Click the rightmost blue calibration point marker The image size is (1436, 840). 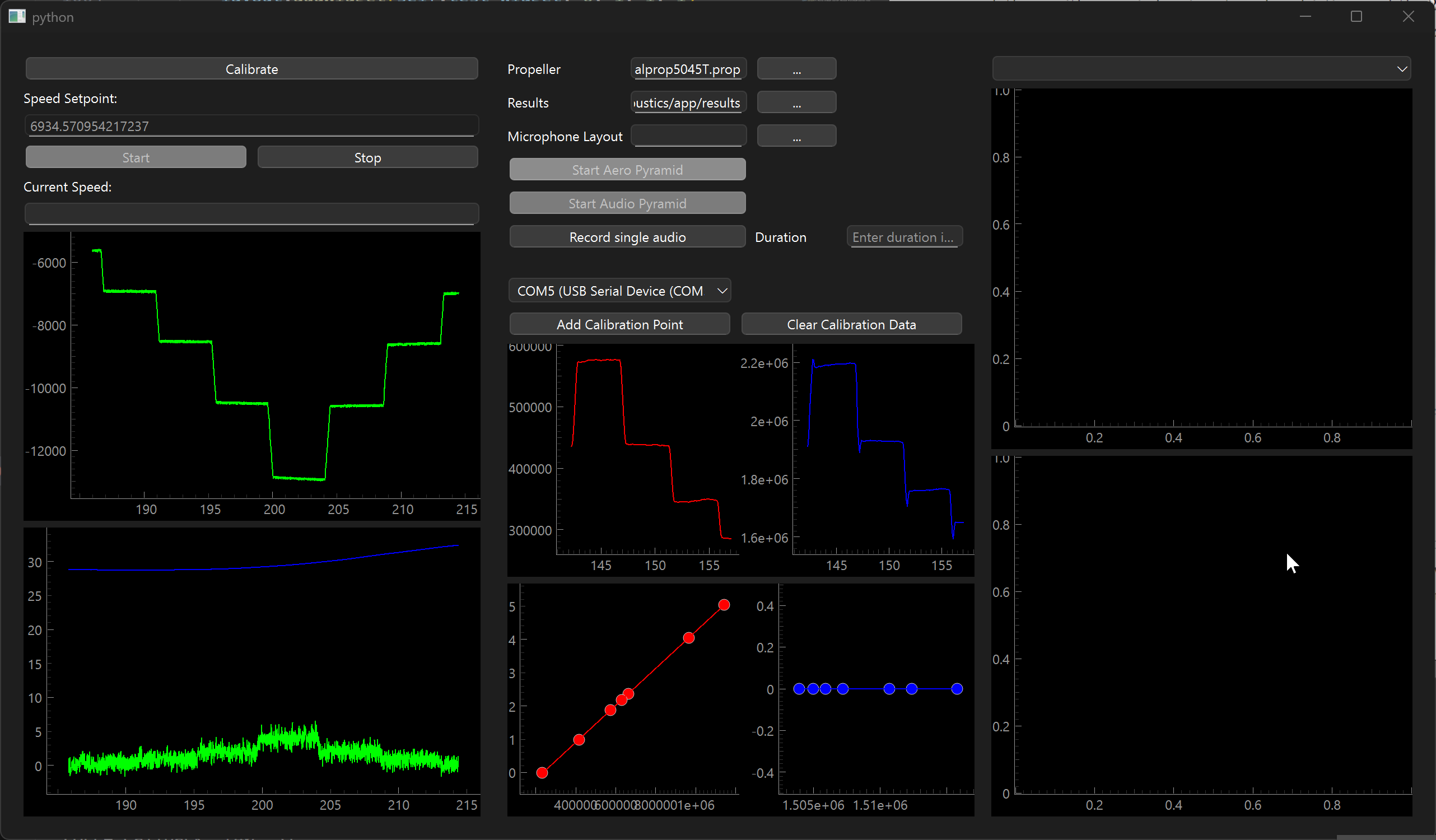[x=957, y=689]
